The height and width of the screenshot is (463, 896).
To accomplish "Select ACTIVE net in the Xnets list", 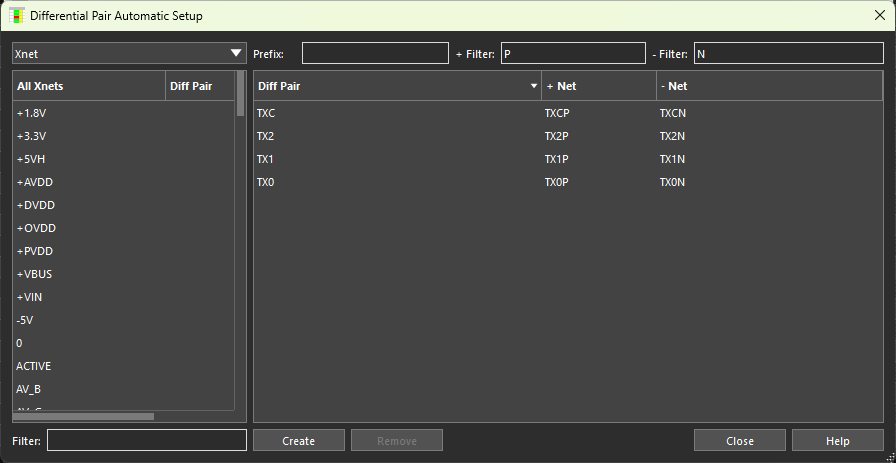I will tap(34, 366).
